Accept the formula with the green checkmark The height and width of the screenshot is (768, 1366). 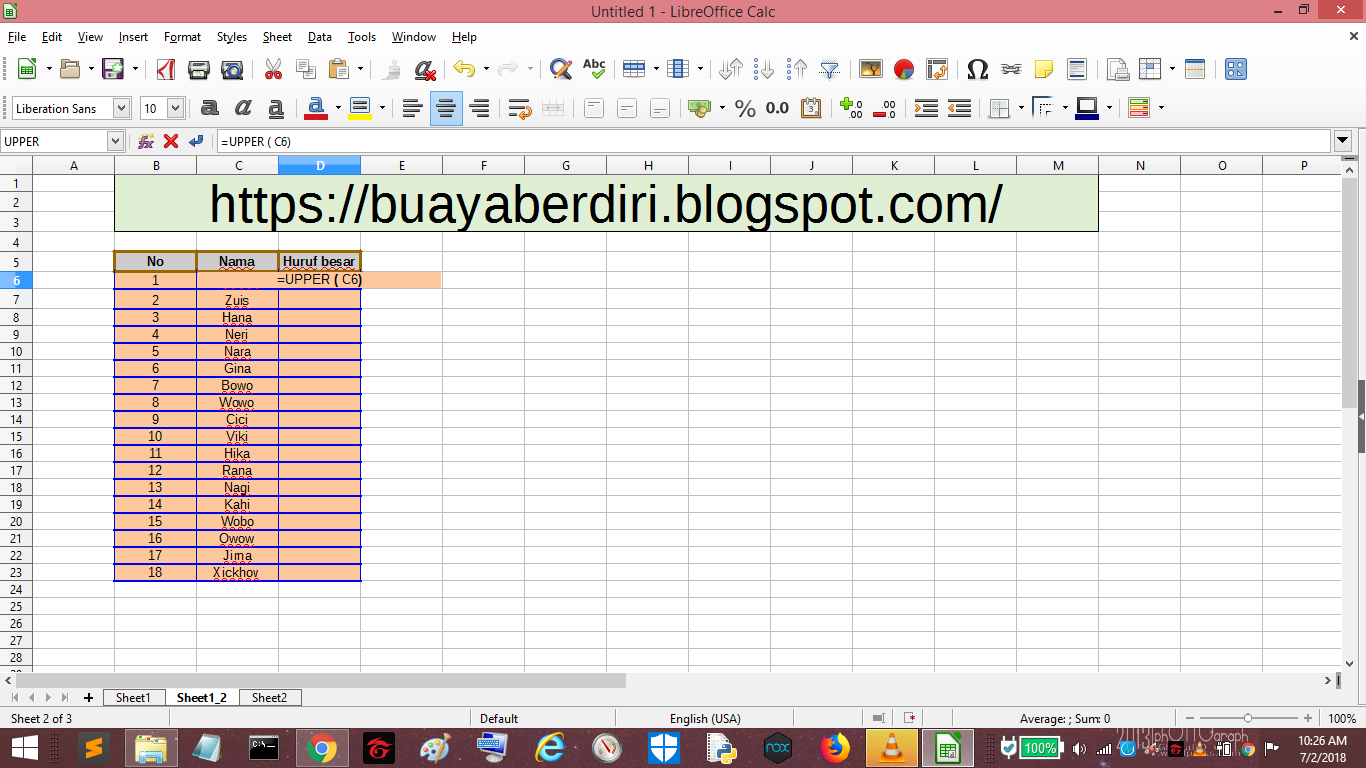(x=195, y=141)
